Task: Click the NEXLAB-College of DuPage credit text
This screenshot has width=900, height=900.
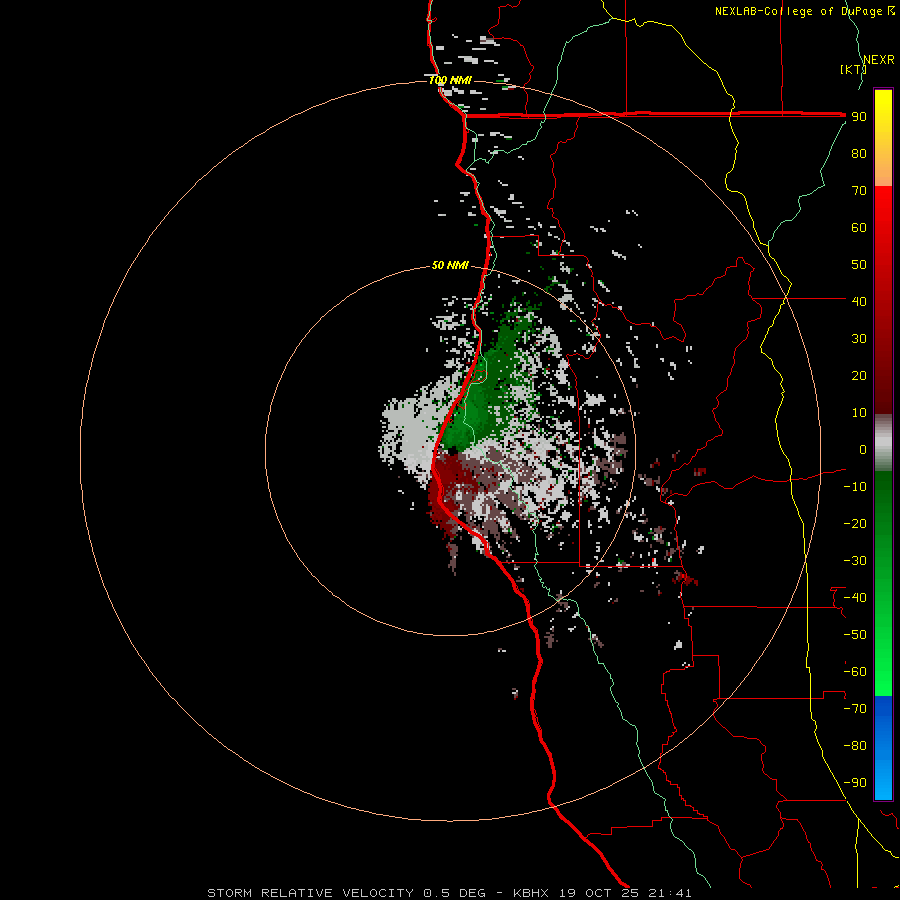Action: coord(805,11)
